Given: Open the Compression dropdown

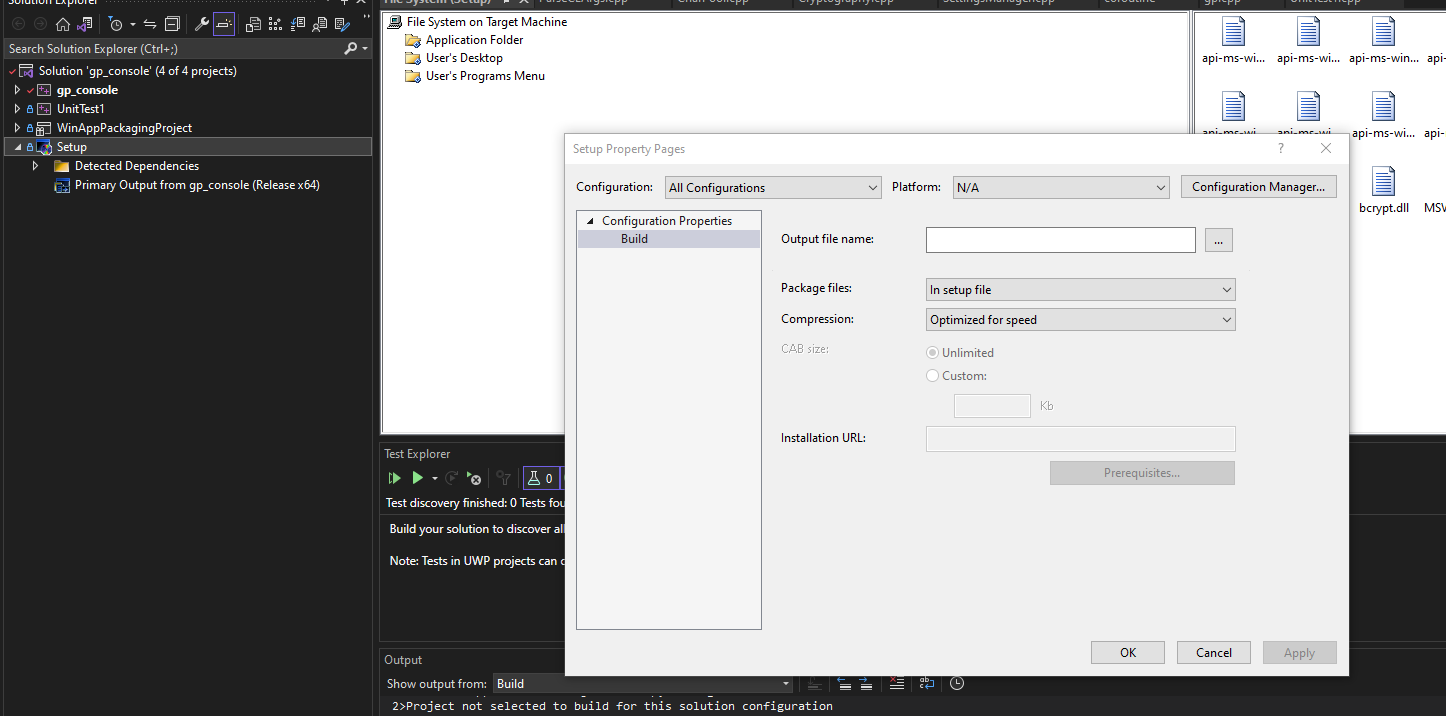Looking at the screenshot, I should tap(1081, 320).
